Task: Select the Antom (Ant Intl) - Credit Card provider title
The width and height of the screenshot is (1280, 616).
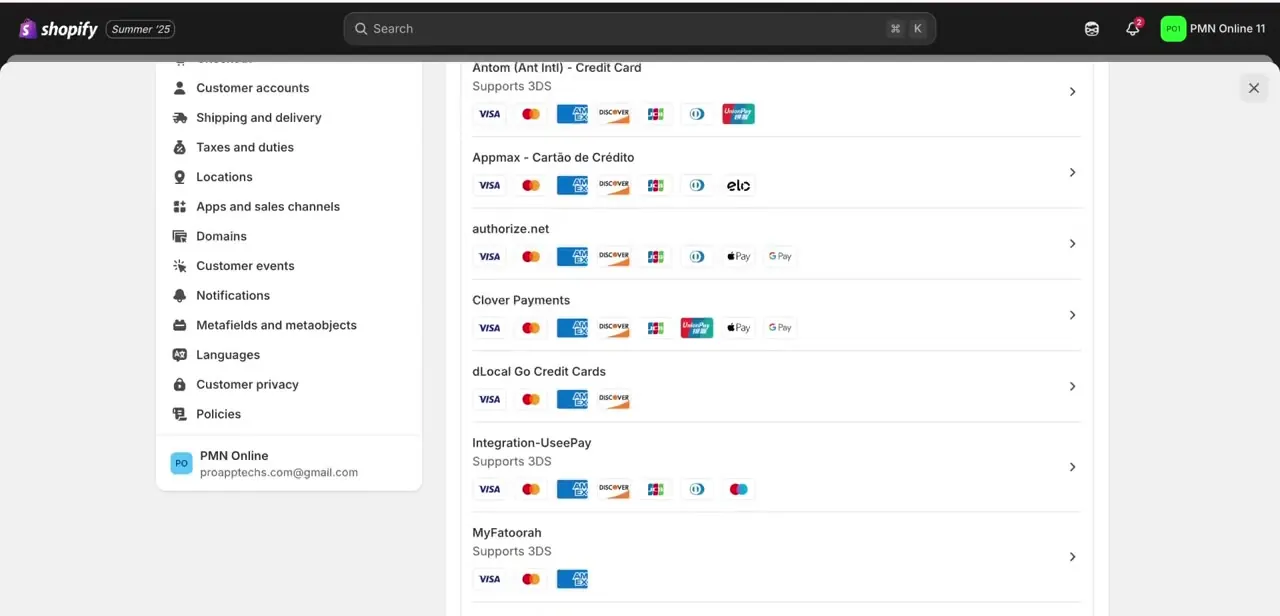Action: [x=557, y=68]
